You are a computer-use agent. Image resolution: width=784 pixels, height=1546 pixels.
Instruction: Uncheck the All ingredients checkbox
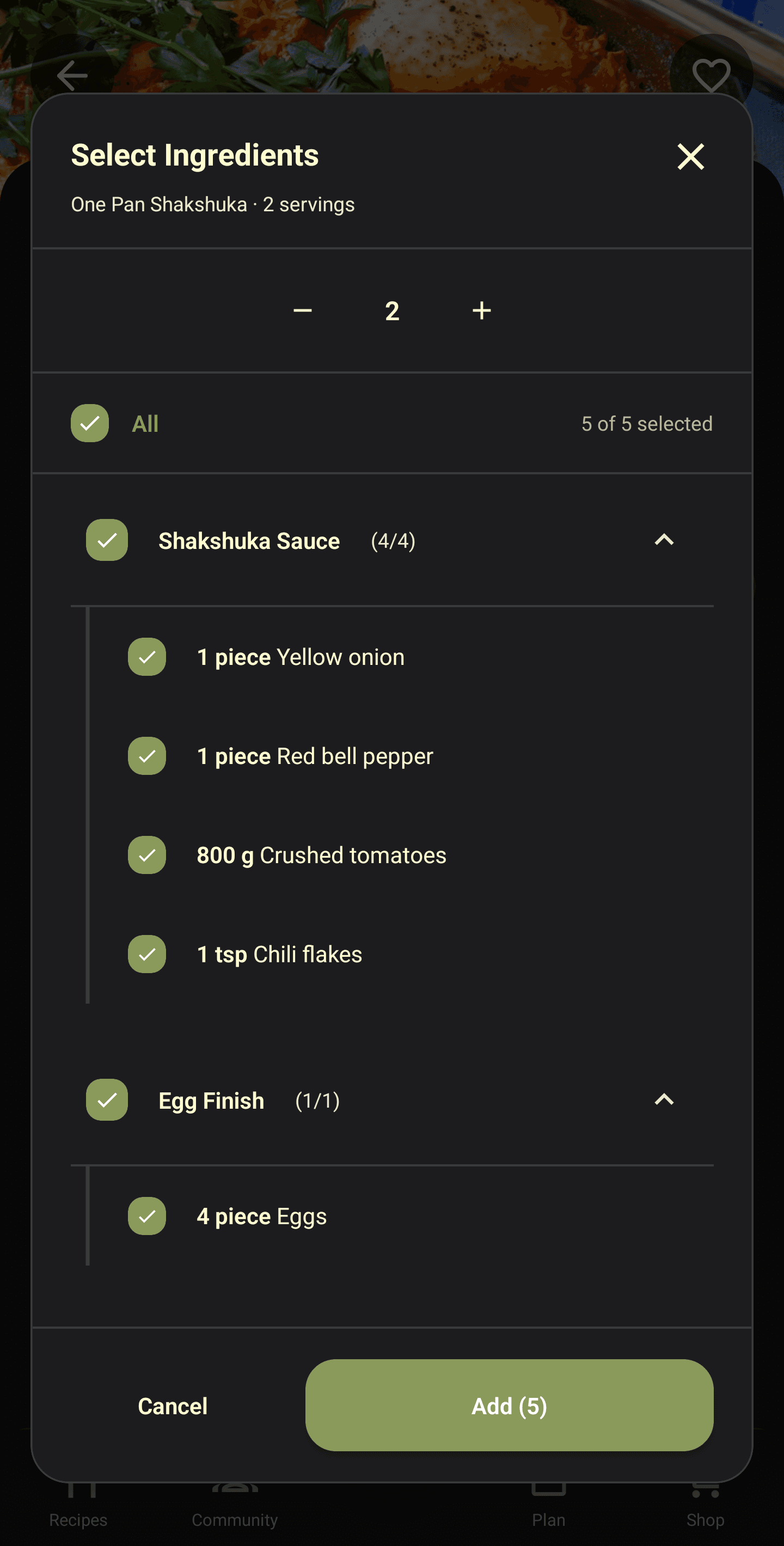pyautogui.click(x=90, y=424)
